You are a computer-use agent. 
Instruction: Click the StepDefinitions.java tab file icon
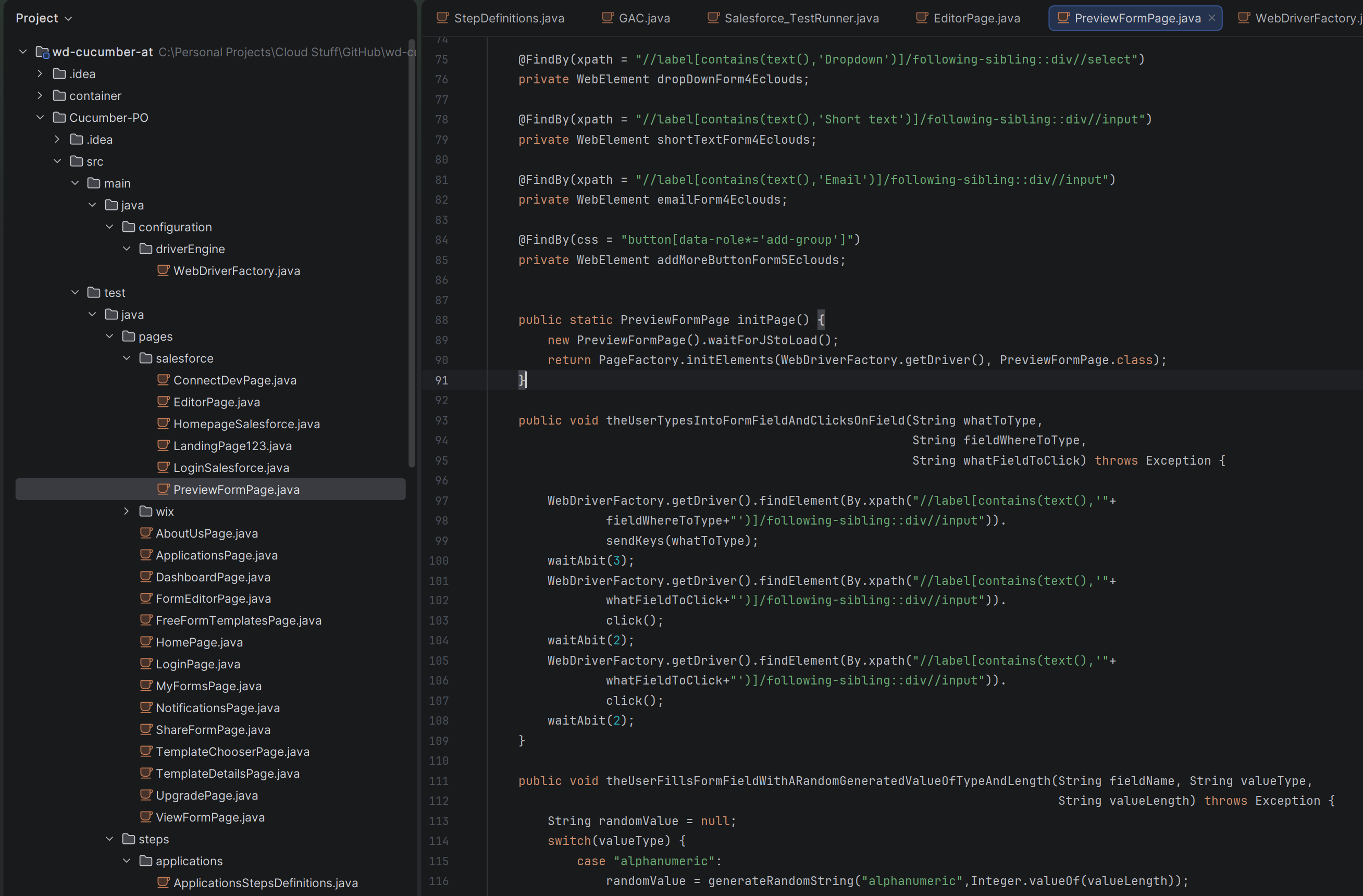coord(443,18)
